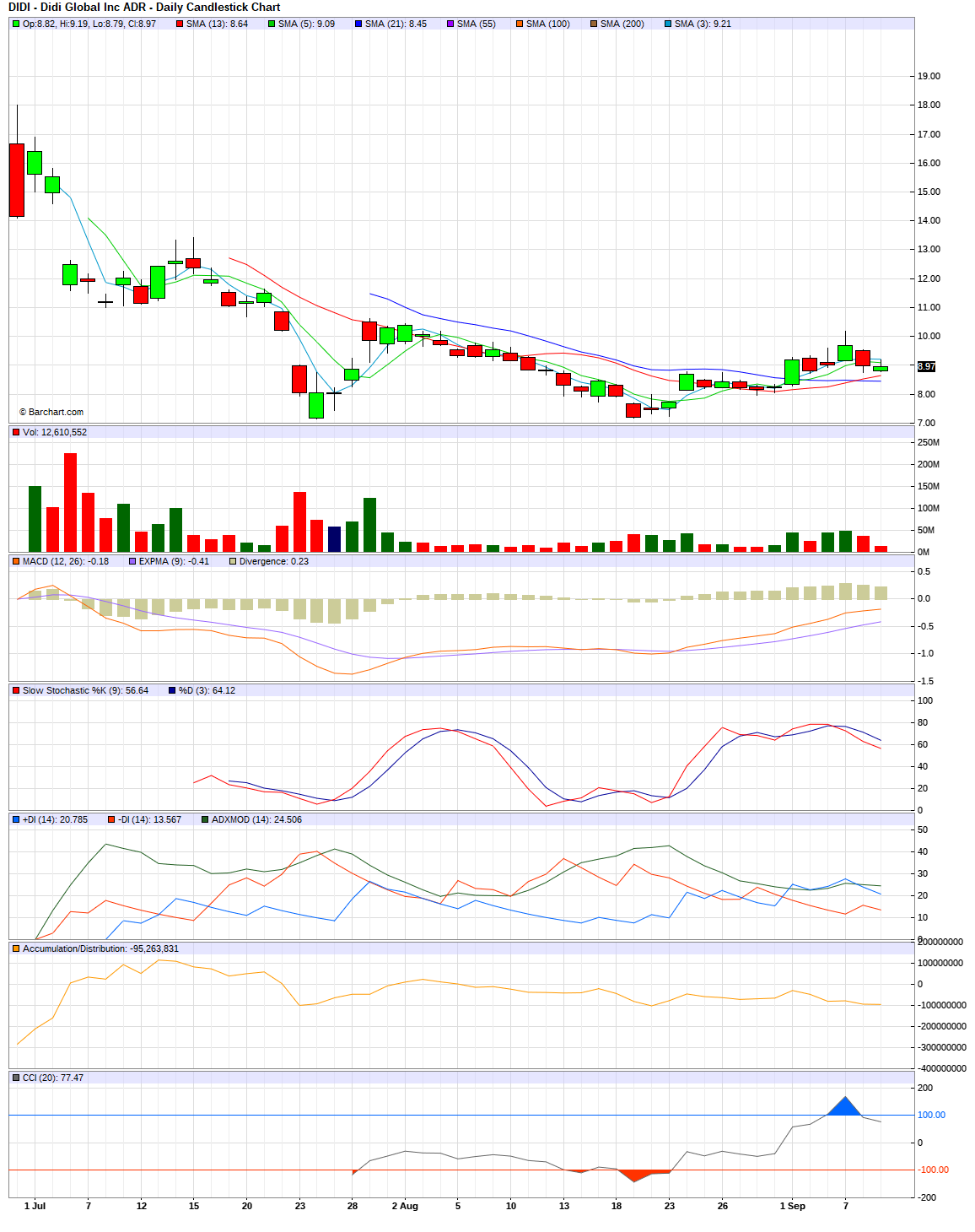This screenshot has height=1232, width=975.
Task: Click the purple SMA (55) legend swatch
Action: (450, 24)
